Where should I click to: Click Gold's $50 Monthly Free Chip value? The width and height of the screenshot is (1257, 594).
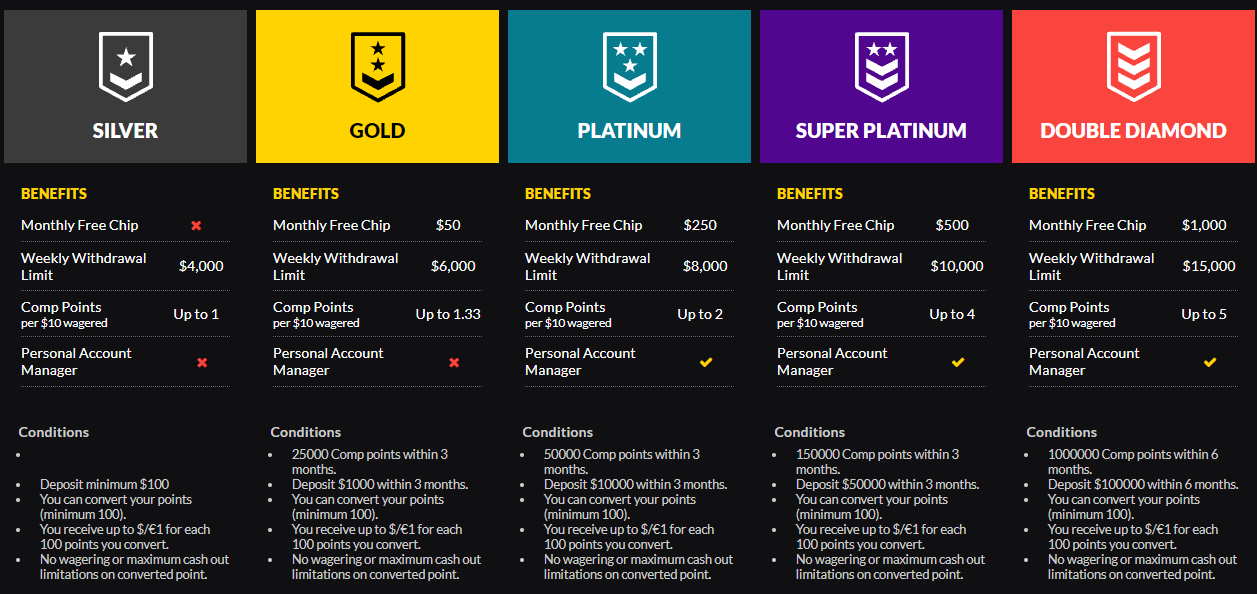click(448, 225)
